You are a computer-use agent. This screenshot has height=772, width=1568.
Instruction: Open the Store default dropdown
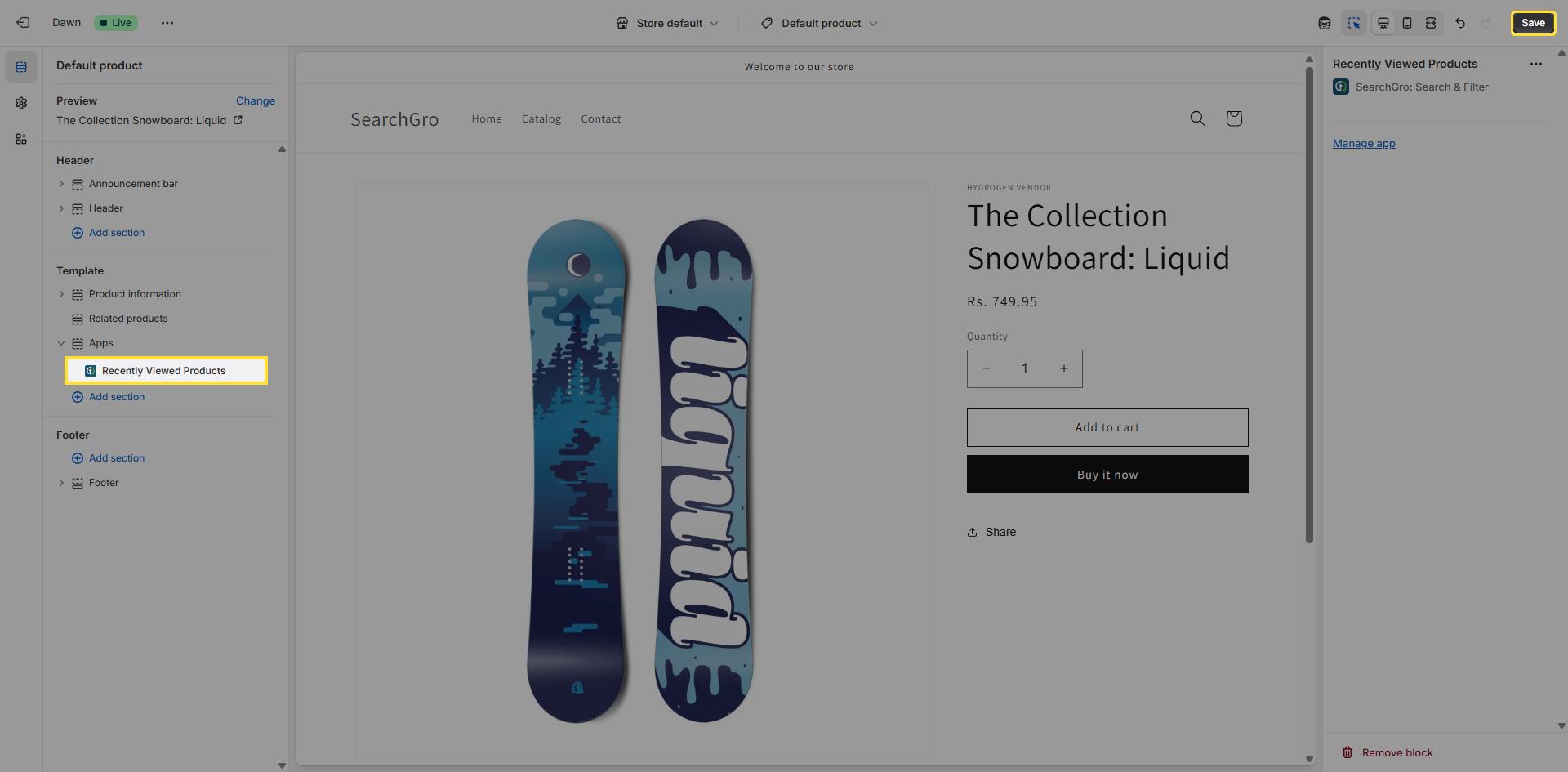667,23
